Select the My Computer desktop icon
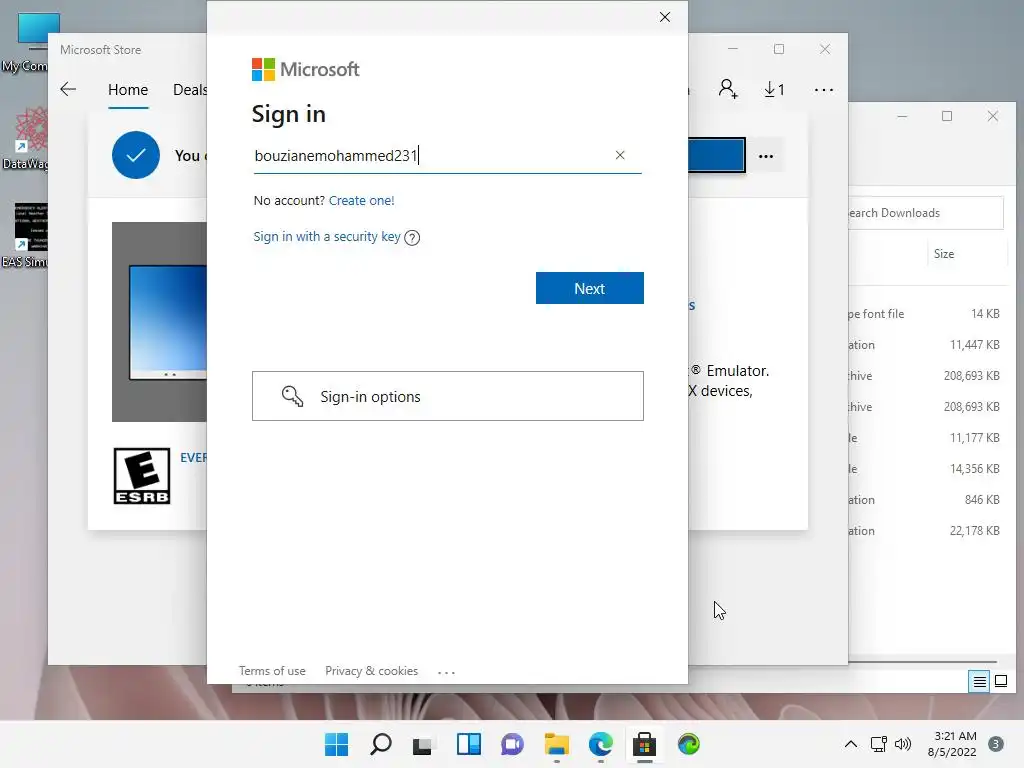1024x768 pixels. [x=26, y=43]
